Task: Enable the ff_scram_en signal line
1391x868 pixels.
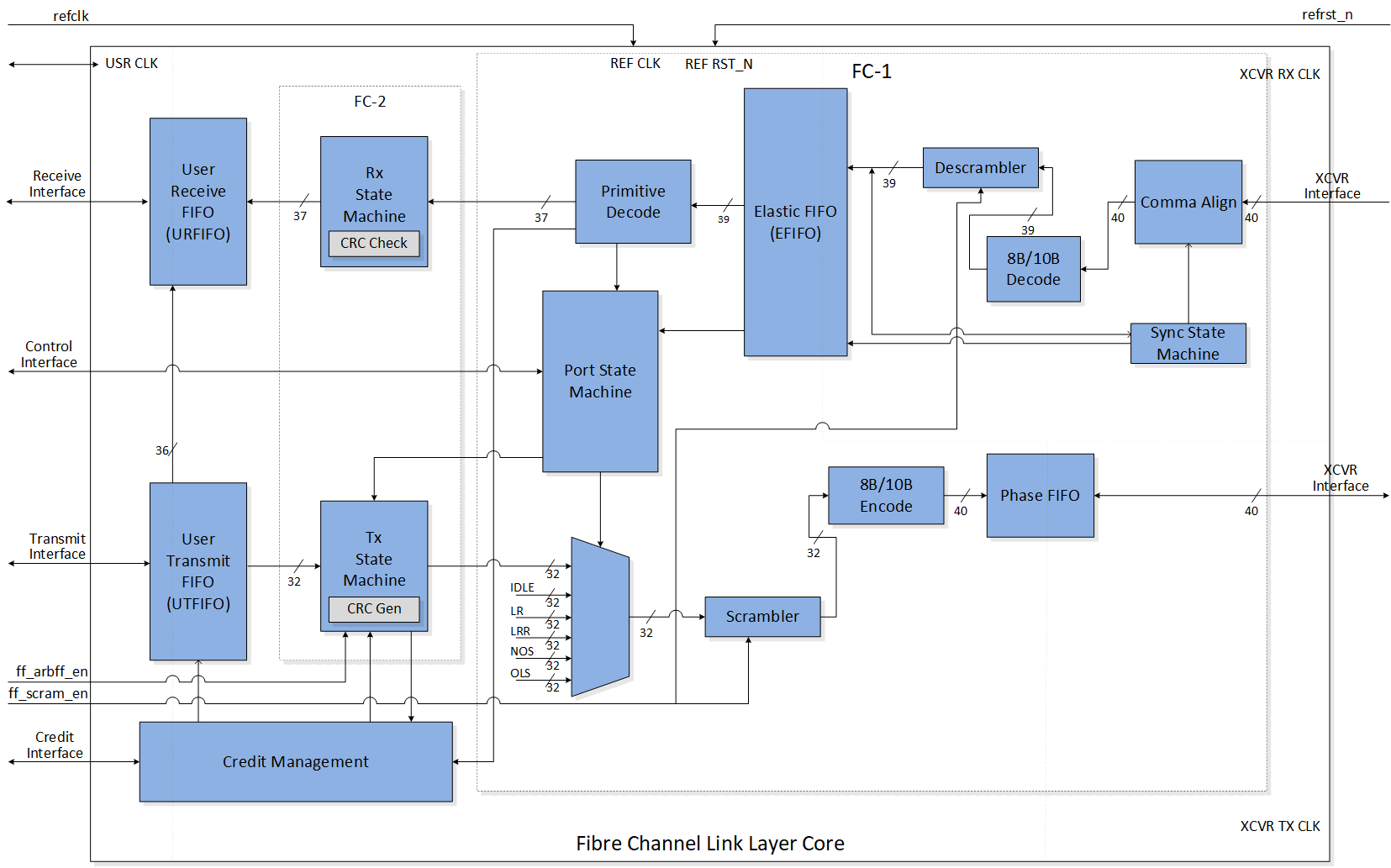Action: (48, 694)
